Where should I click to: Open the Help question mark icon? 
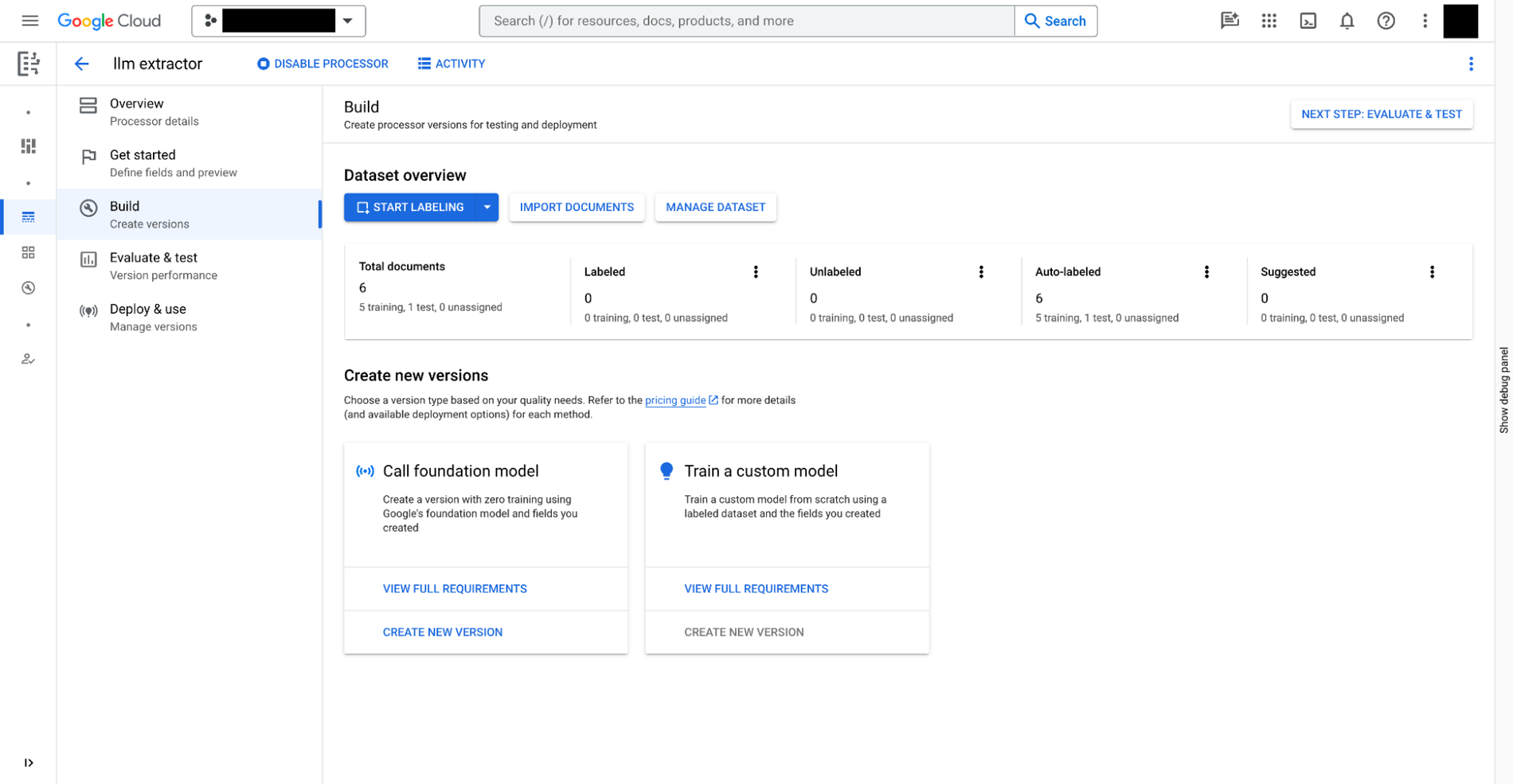coord(1386,21)
